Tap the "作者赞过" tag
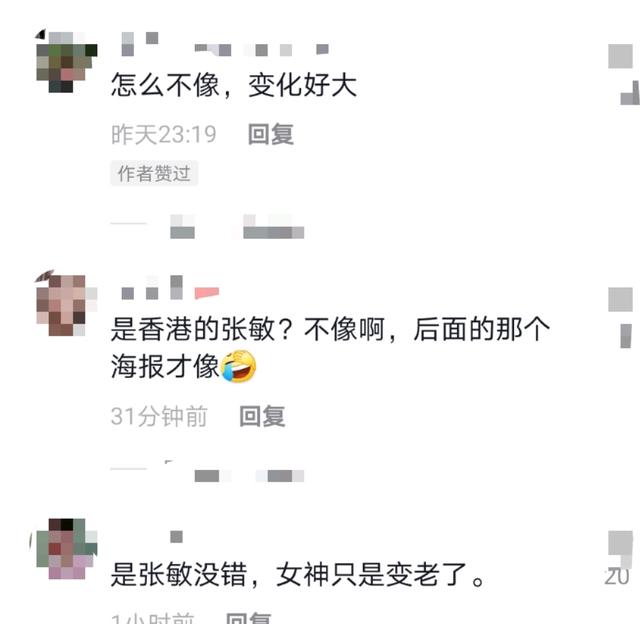The image size is (640, 624). pyautogui.click(x=154, y=173)
